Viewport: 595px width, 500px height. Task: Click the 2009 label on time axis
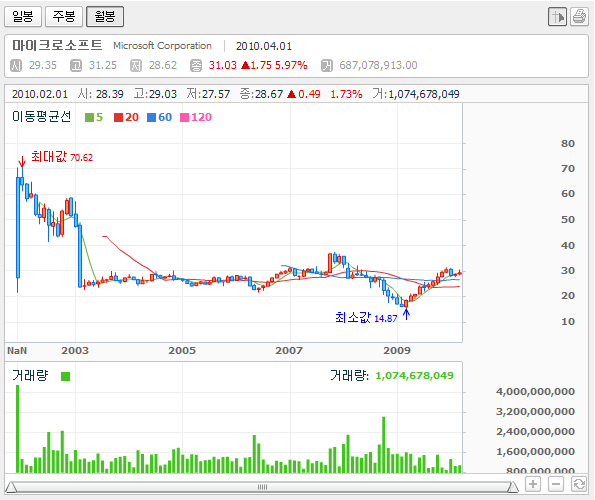coord(397,351)
